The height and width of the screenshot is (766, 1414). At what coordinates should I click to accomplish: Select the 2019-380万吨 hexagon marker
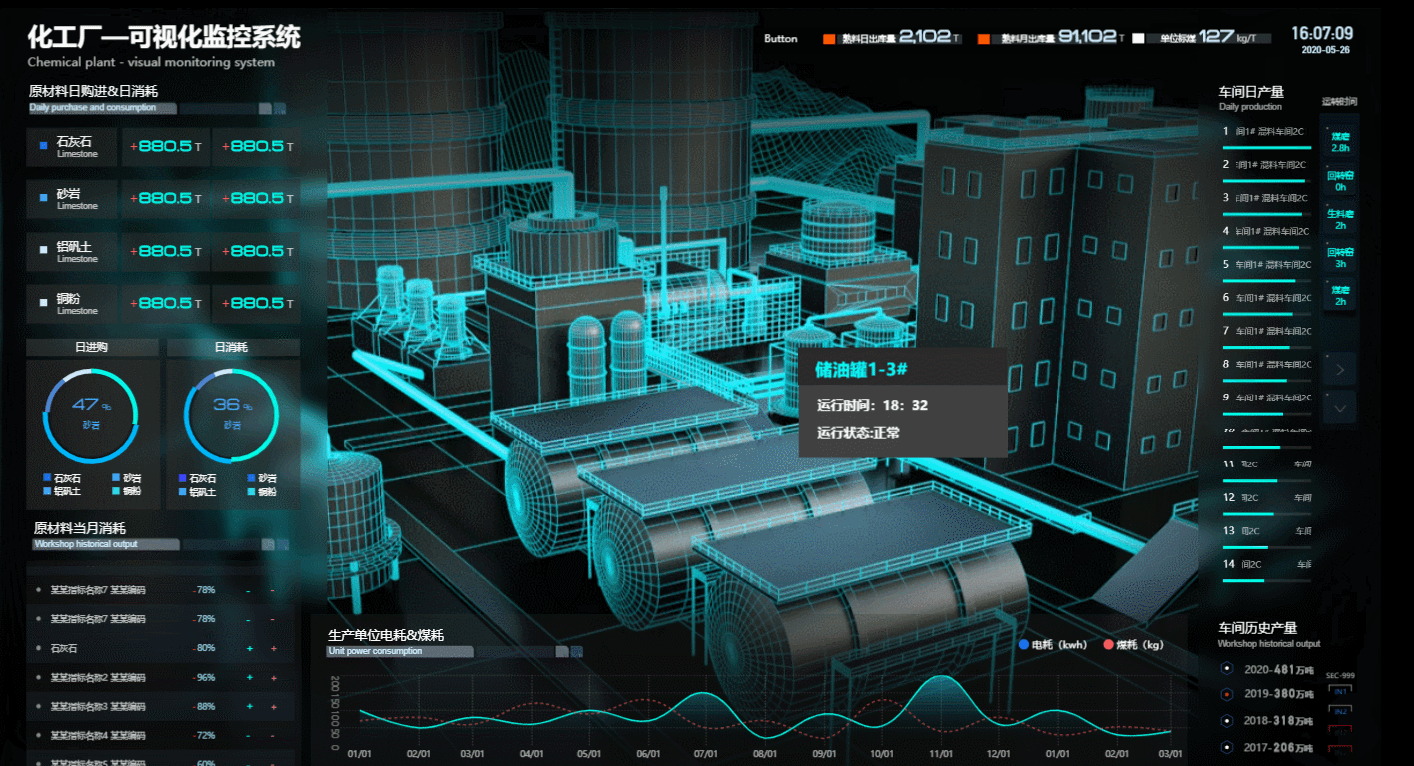(x=1227, y=694)
